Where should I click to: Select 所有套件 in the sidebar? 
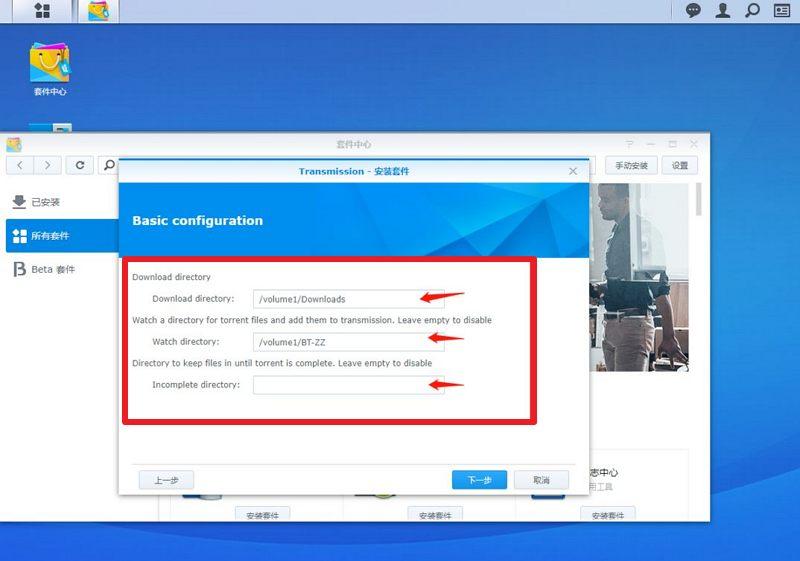(x=62, y=236)
